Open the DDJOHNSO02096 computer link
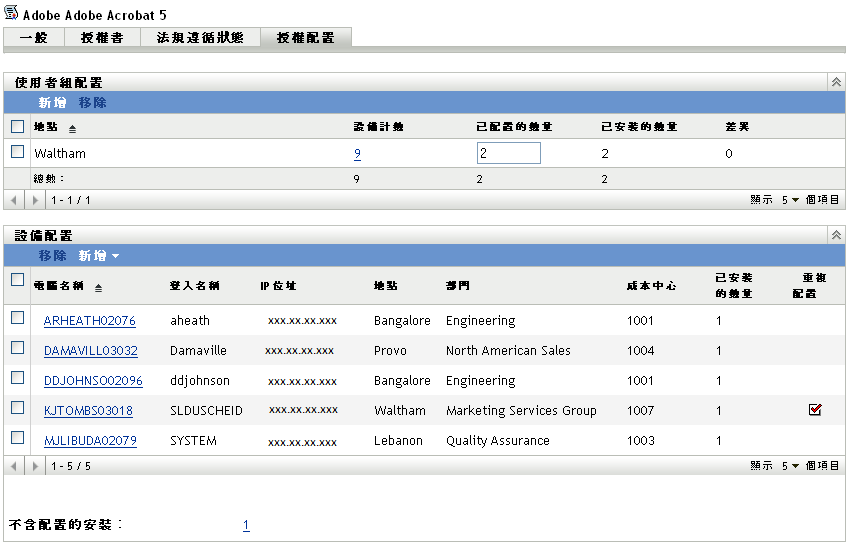This screenshot has height=544, width=848. coord(93,381)
